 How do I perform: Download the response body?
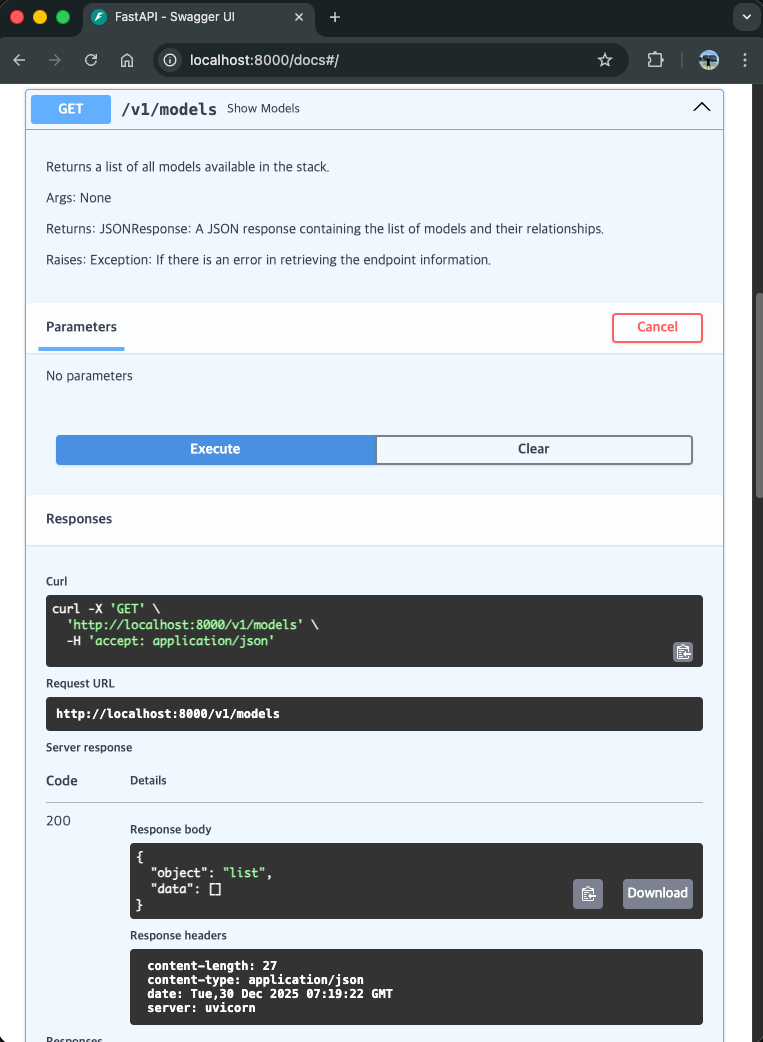point(657,894)
